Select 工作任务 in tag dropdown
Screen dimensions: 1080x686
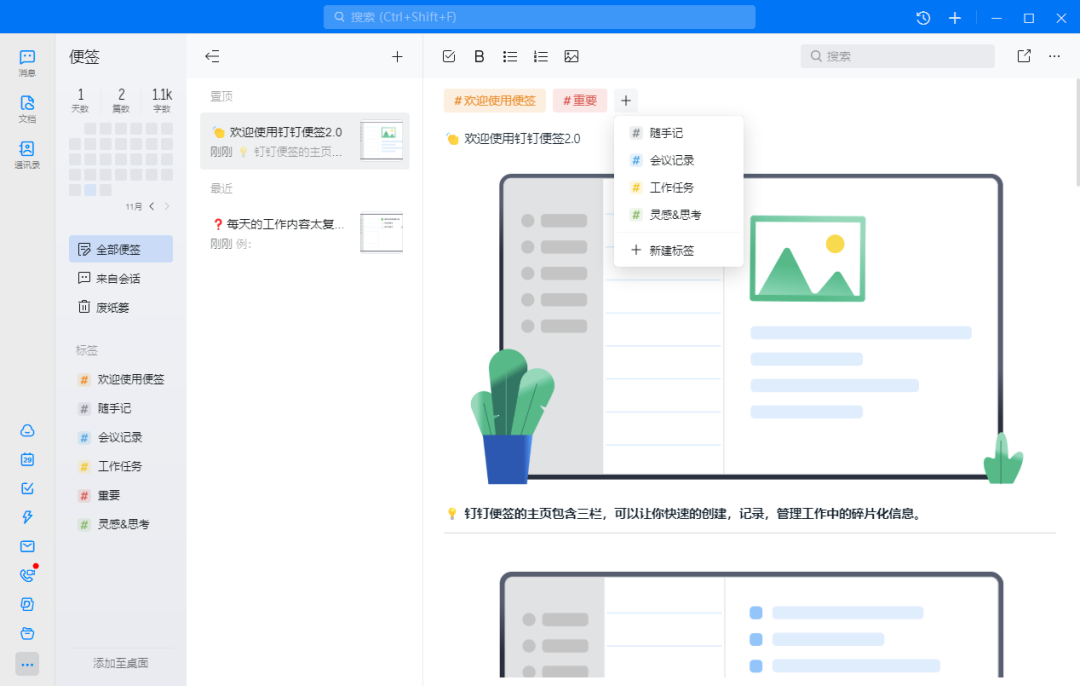[x=678, y=187]
